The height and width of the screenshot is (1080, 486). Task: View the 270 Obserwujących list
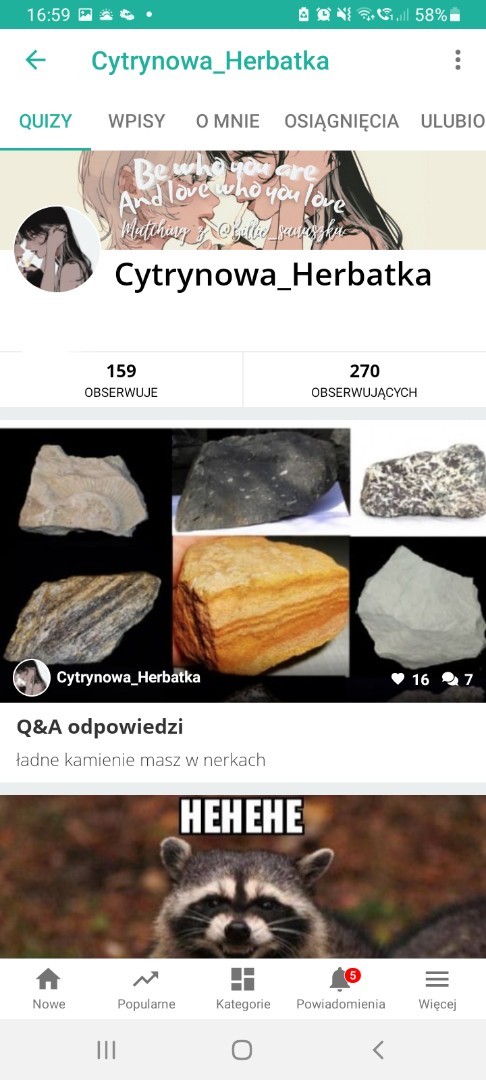pyautogui.click(x=364, y=380)
